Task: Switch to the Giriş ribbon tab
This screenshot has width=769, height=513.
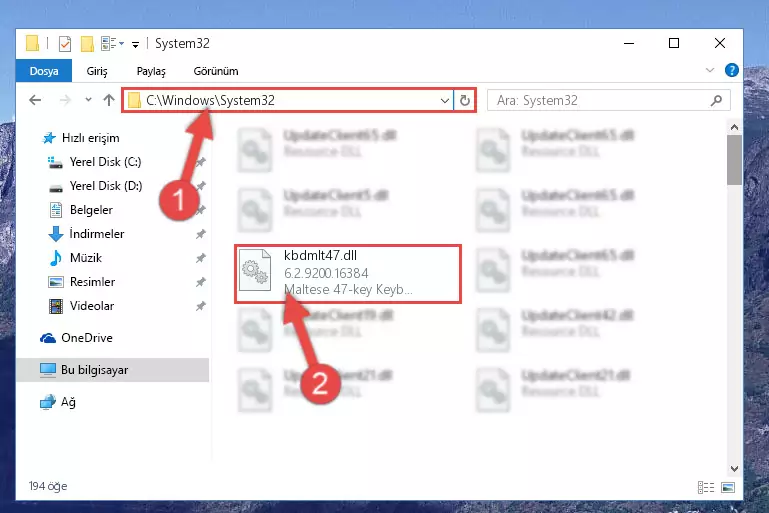Action: click(x=97, y=71)
